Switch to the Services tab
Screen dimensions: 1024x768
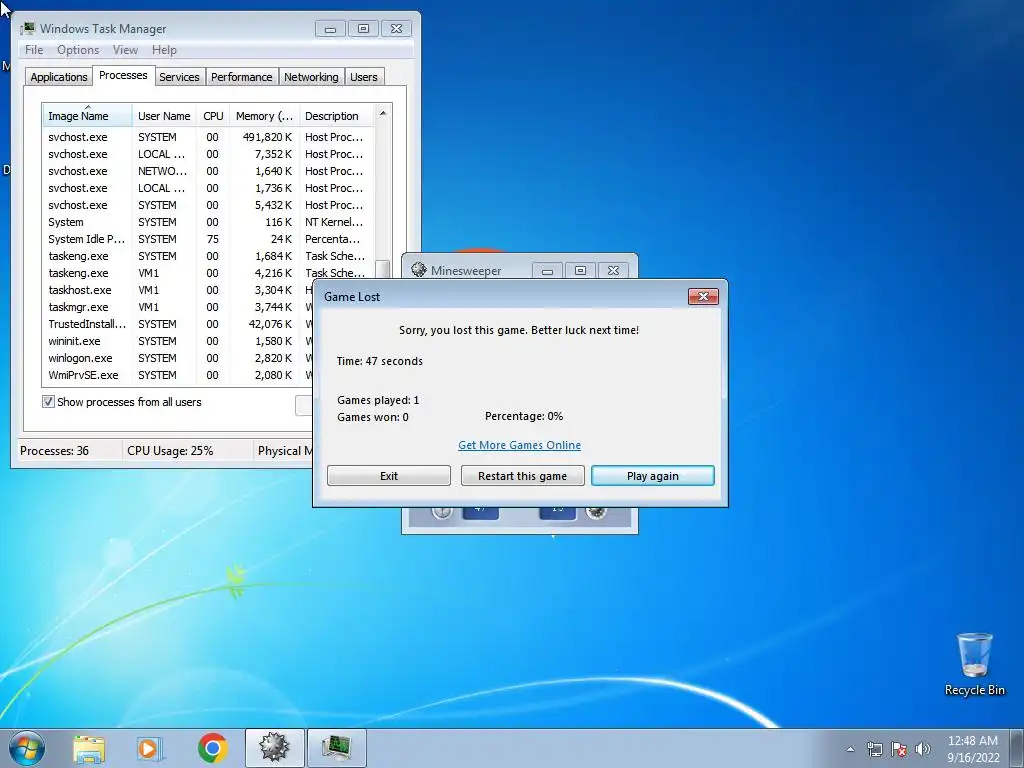click(x=179, y=76)
